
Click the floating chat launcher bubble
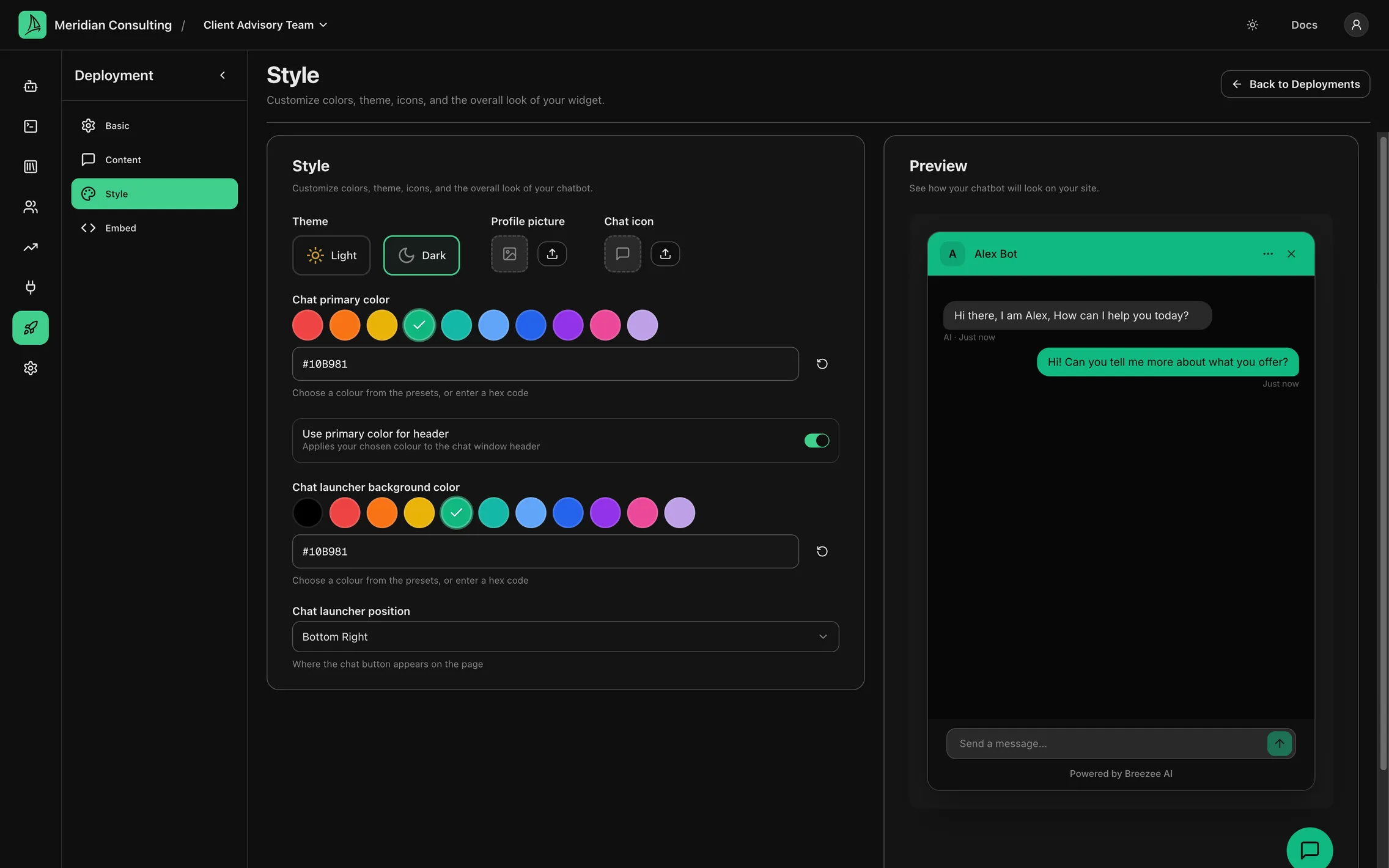[1310, 850]
